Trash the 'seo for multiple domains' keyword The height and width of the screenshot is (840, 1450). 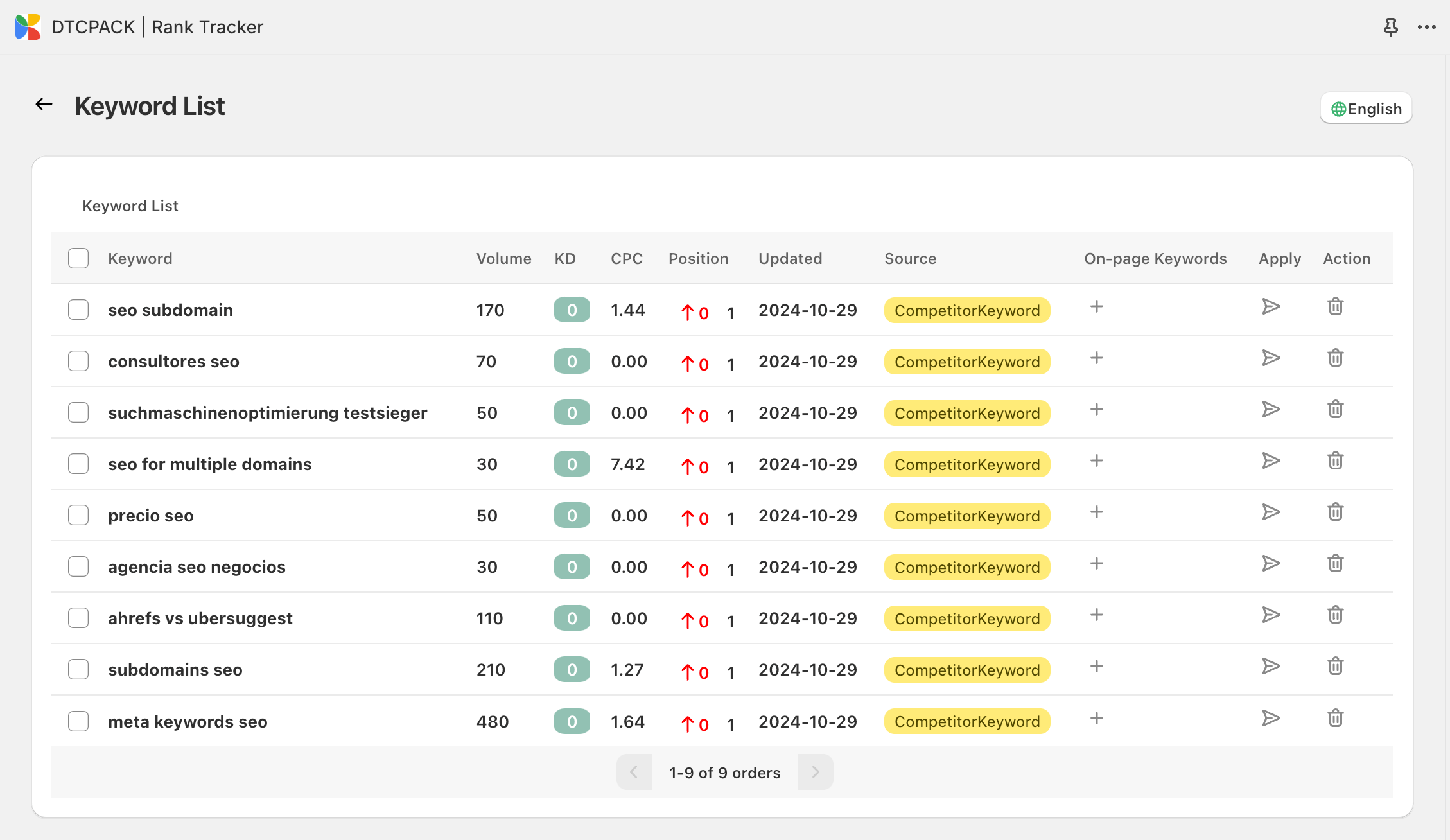pyautogui.click(x=1335, y=461)
